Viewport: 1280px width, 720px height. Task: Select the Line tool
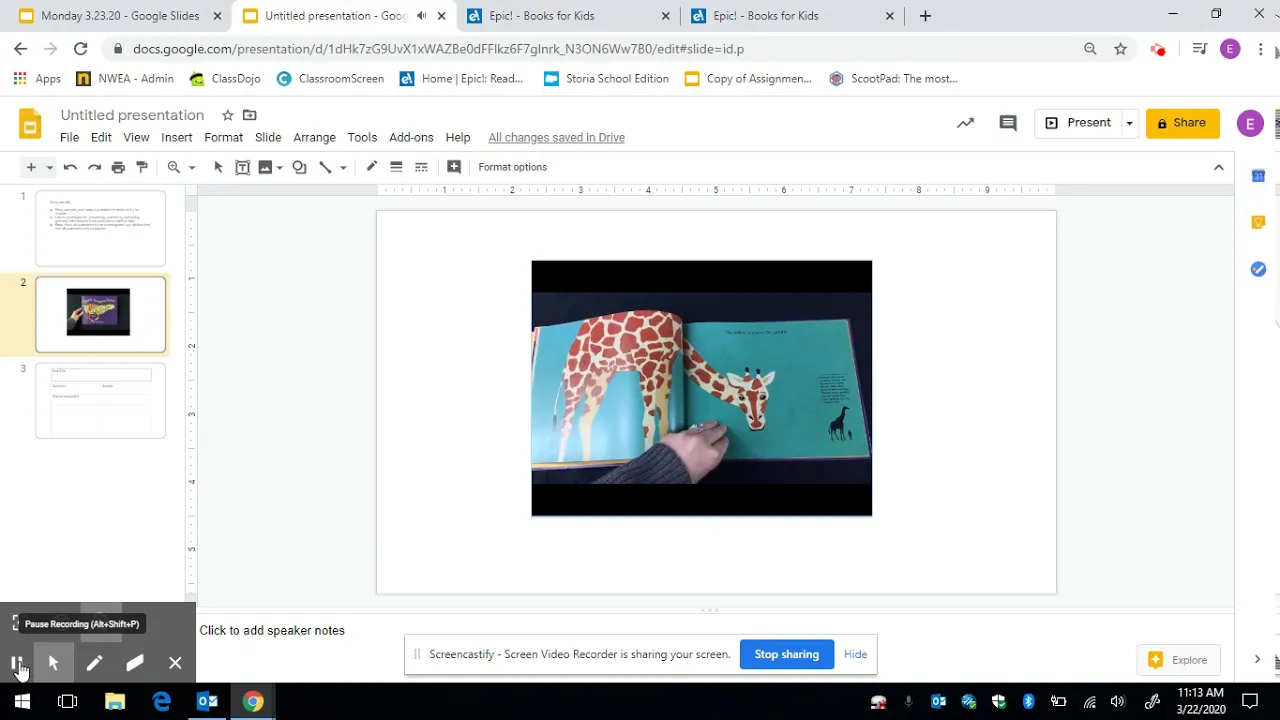click(x=325, y=167)
